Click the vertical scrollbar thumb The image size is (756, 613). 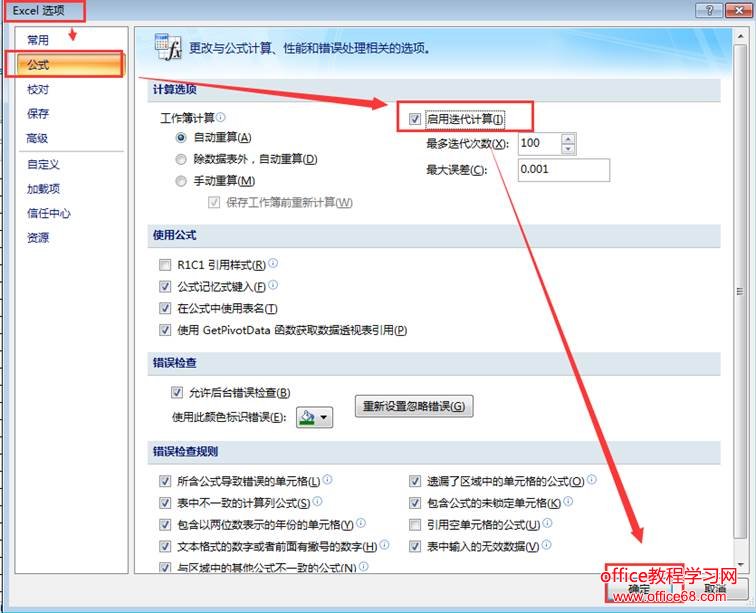point(740,291)
